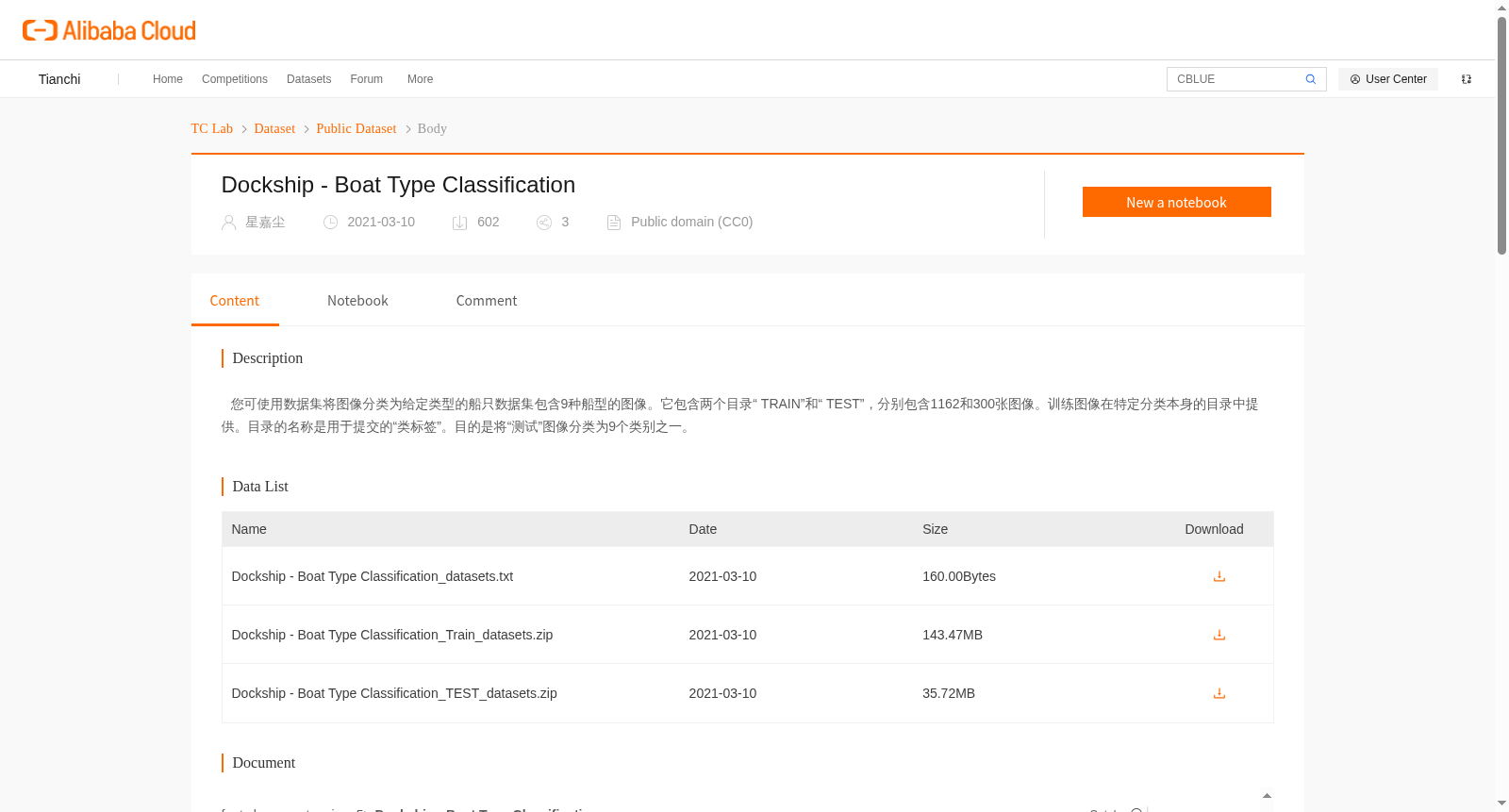Click the page scrollbar up arrow
This screenshot has height=812, width=1509.
[x=1502, y=8]
